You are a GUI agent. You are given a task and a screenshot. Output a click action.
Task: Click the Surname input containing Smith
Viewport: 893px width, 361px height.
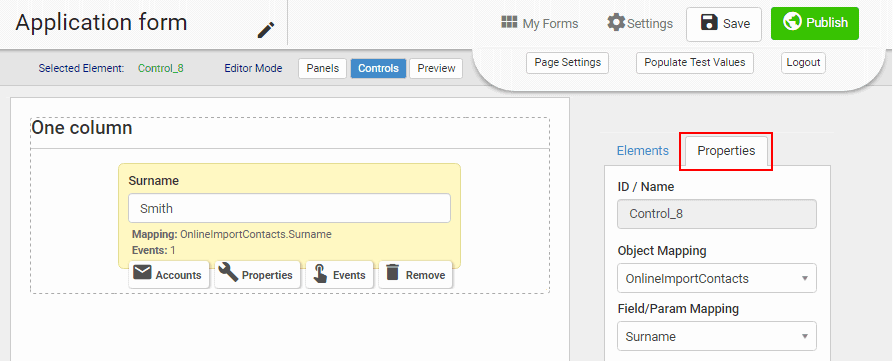click(x=289, y=208)
